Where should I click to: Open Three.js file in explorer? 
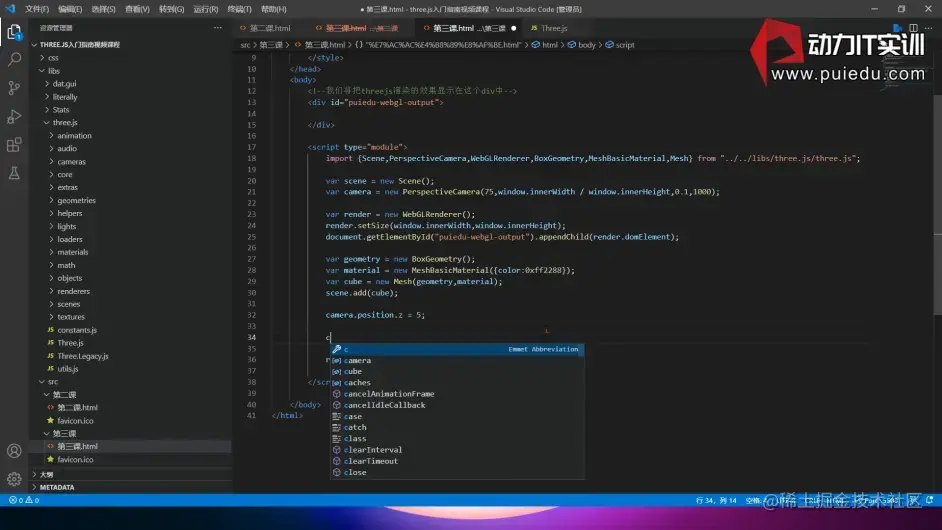tap(70, 343)
